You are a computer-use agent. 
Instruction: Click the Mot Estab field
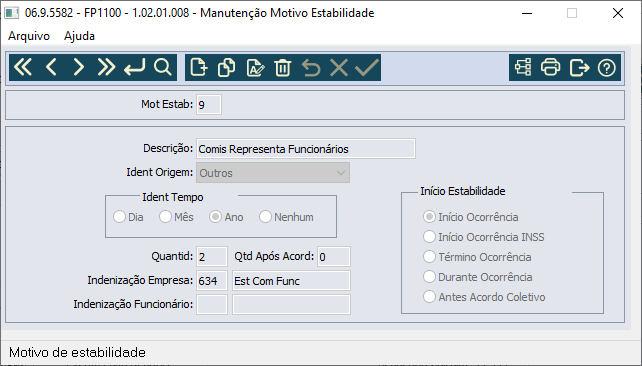209,104
